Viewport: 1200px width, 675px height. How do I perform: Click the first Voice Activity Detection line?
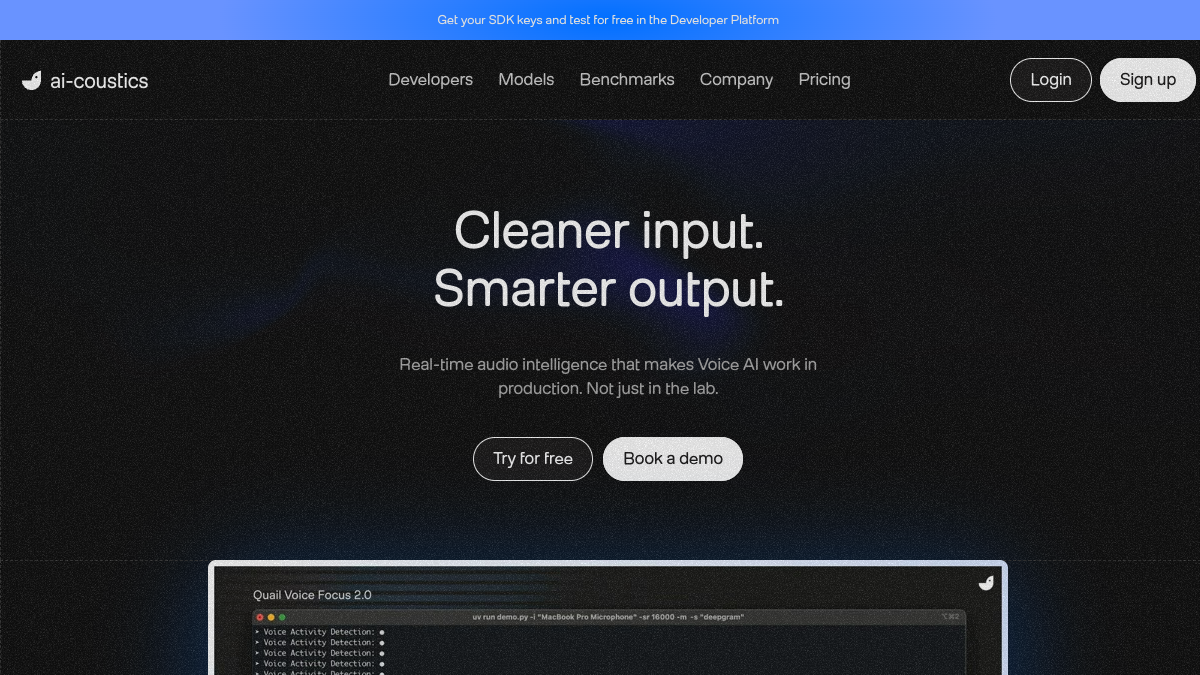(x=320, y=632)
